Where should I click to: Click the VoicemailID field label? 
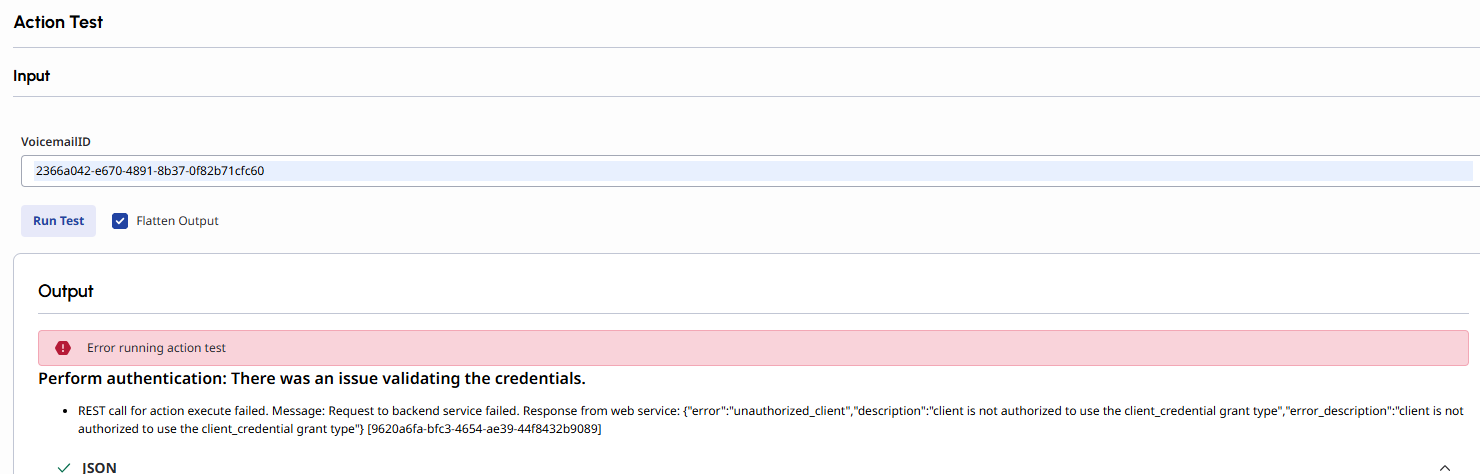point(56,142)
